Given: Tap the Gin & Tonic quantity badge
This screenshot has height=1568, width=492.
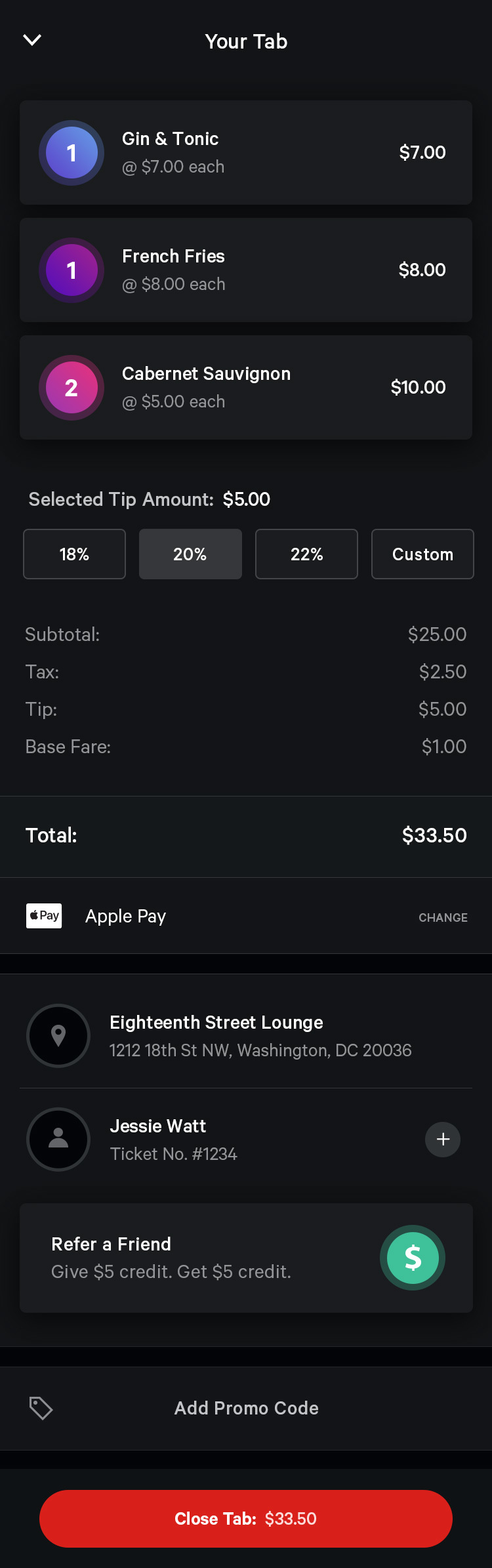Looking at the screenshot, I should [72, 153].
